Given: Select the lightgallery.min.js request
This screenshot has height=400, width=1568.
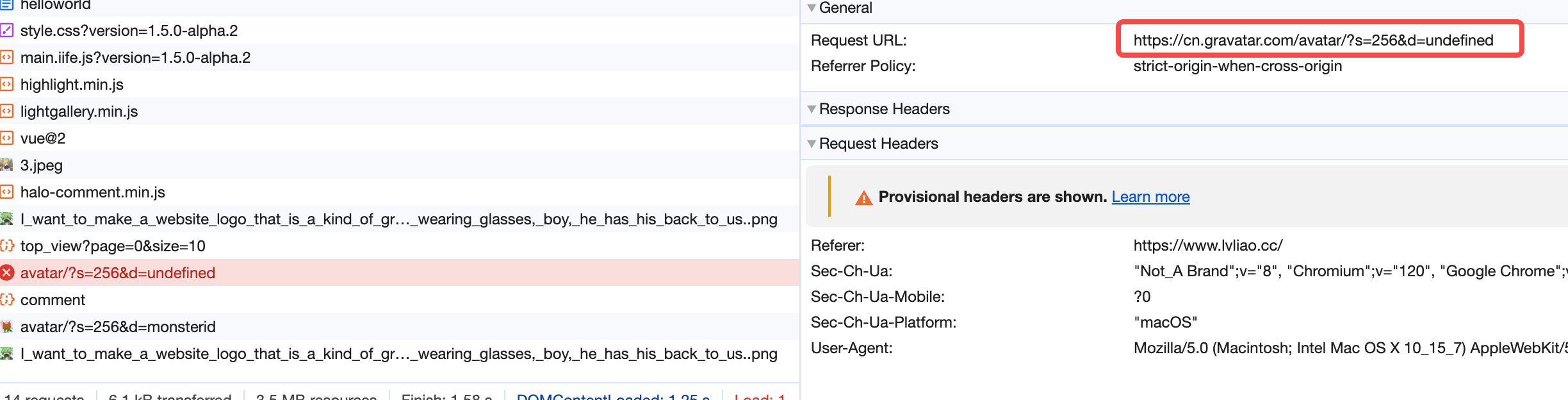Looking at the screenshot, I should click(79, 112).
